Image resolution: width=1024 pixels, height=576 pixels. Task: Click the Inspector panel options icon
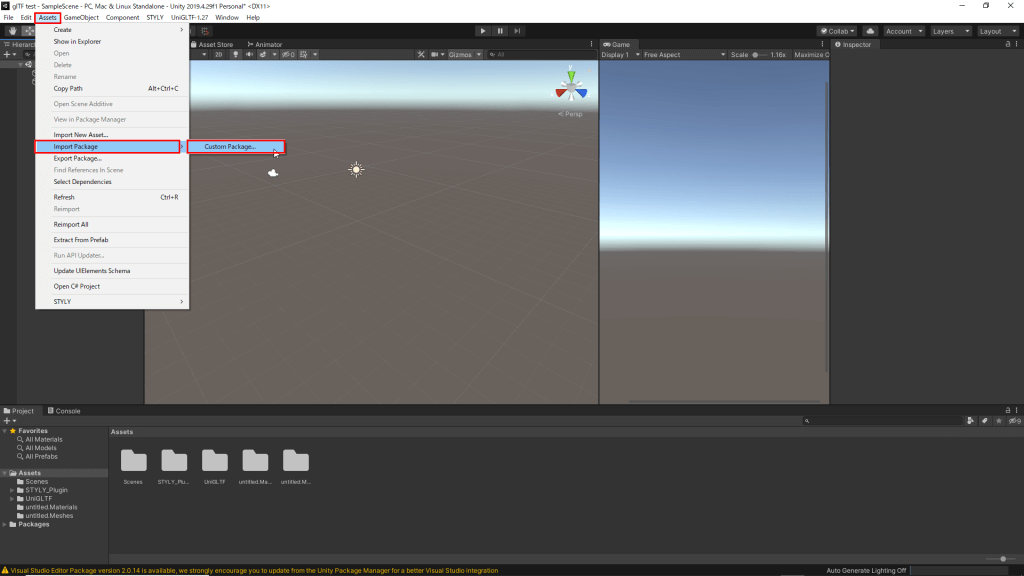point(1016,44)
